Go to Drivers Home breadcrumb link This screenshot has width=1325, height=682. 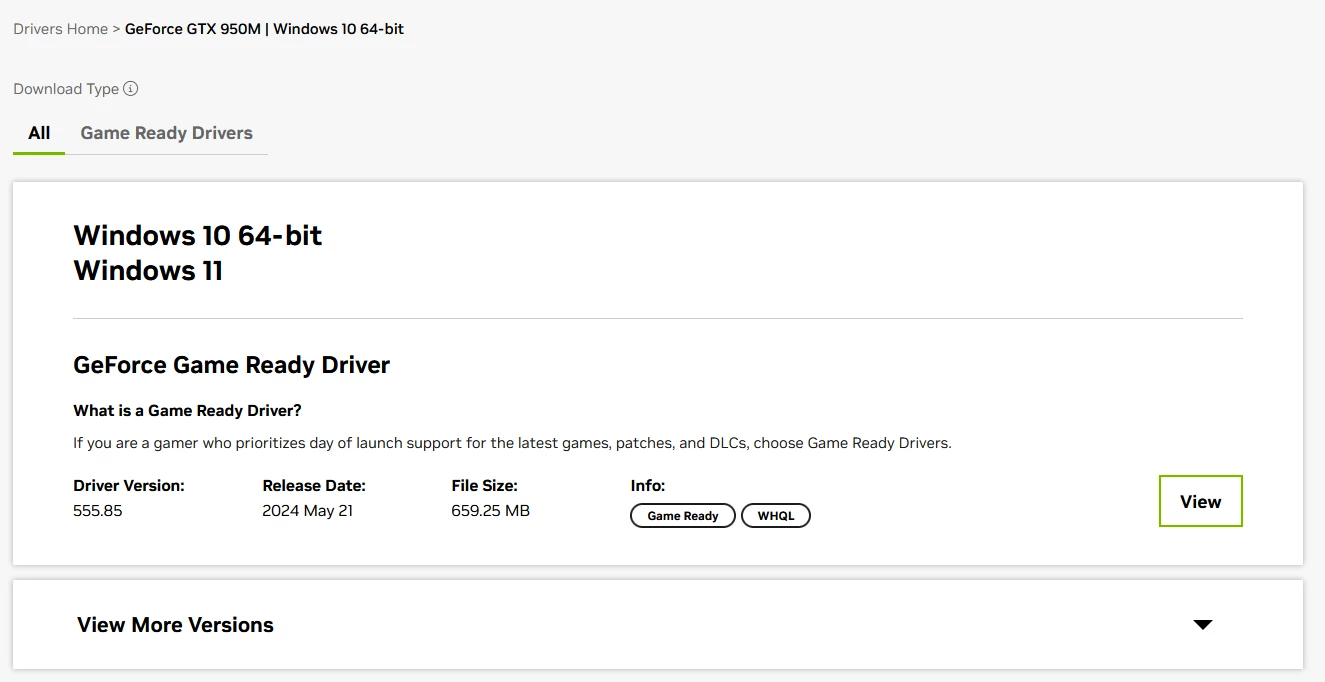pos(60,29)
